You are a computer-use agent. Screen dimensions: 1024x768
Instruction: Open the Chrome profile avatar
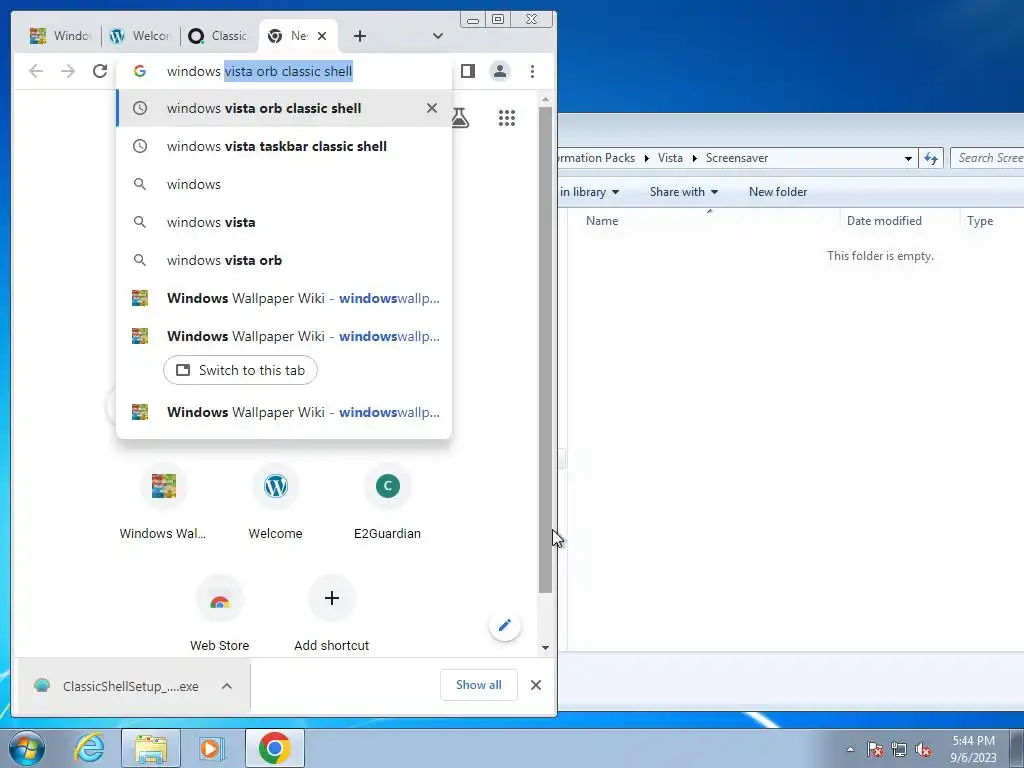tap(500, 71)
